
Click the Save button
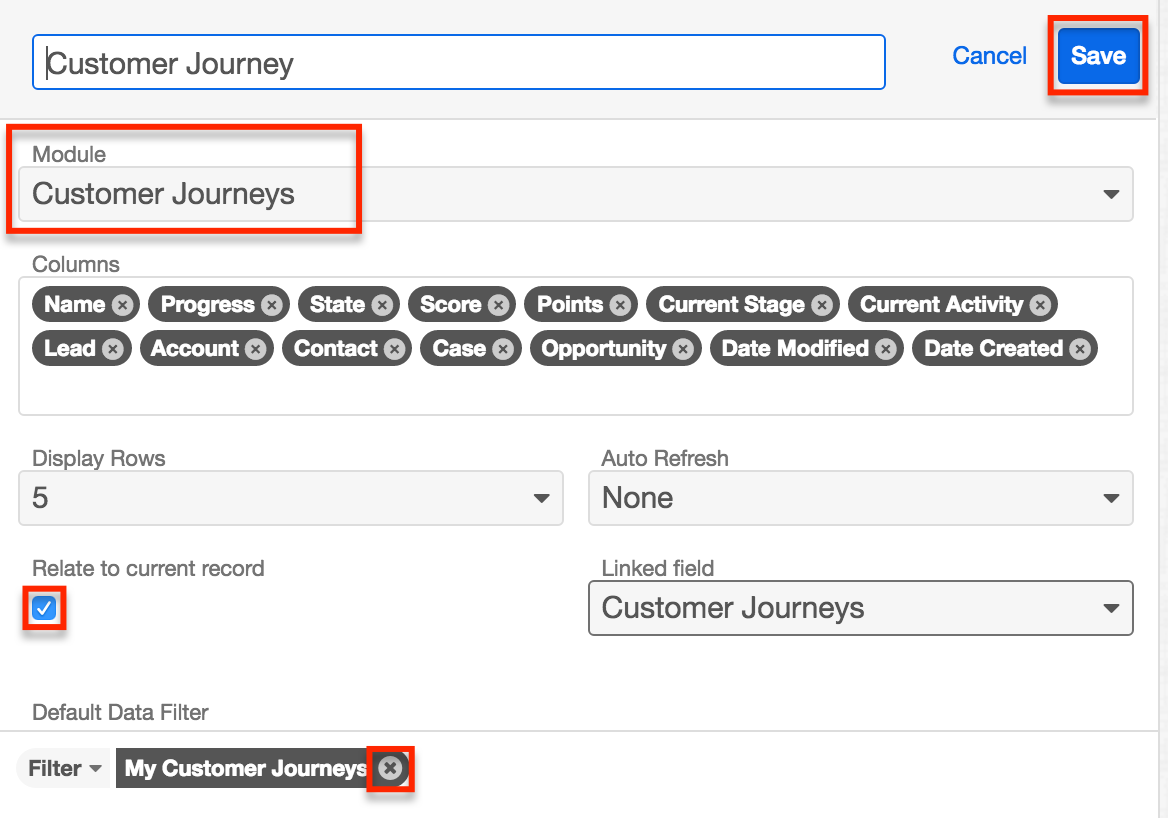pos(1098,57)
